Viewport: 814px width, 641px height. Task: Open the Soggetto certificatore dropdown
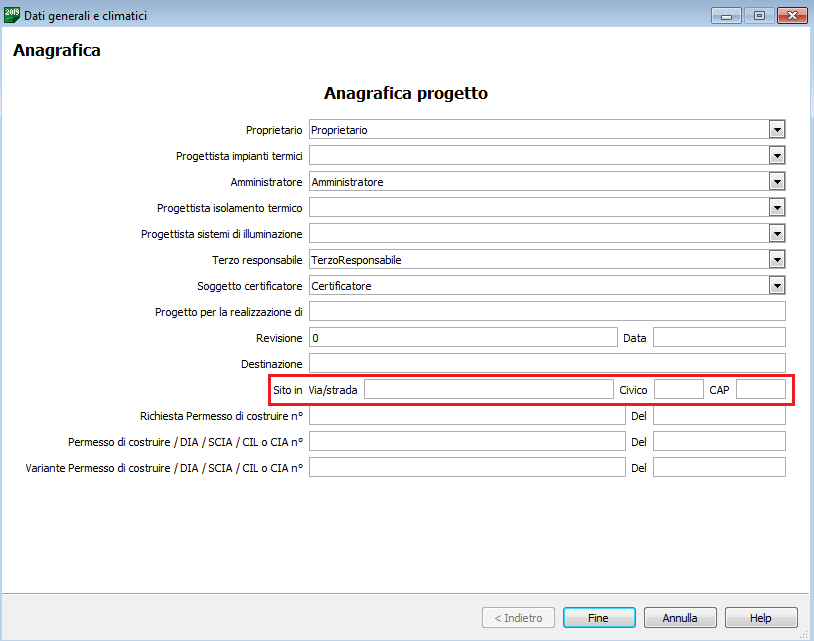(776, 286)
